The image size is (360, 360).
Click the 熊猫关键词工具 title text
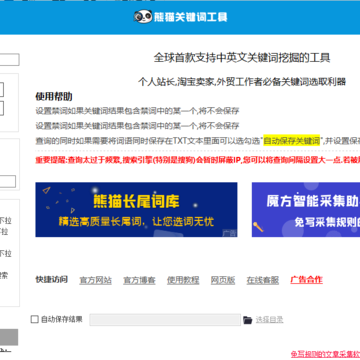point(190,17)
